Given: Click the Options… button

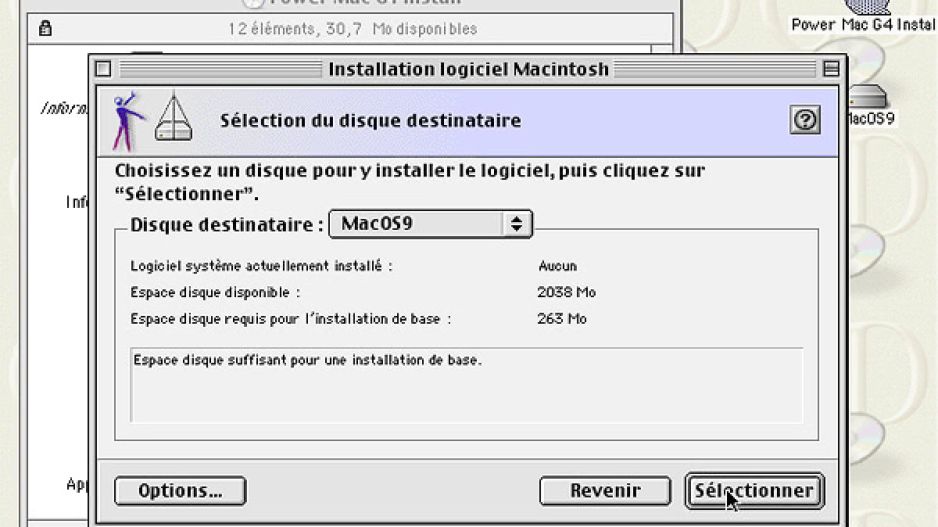Looking at the screenshot, I should (180, 491).
